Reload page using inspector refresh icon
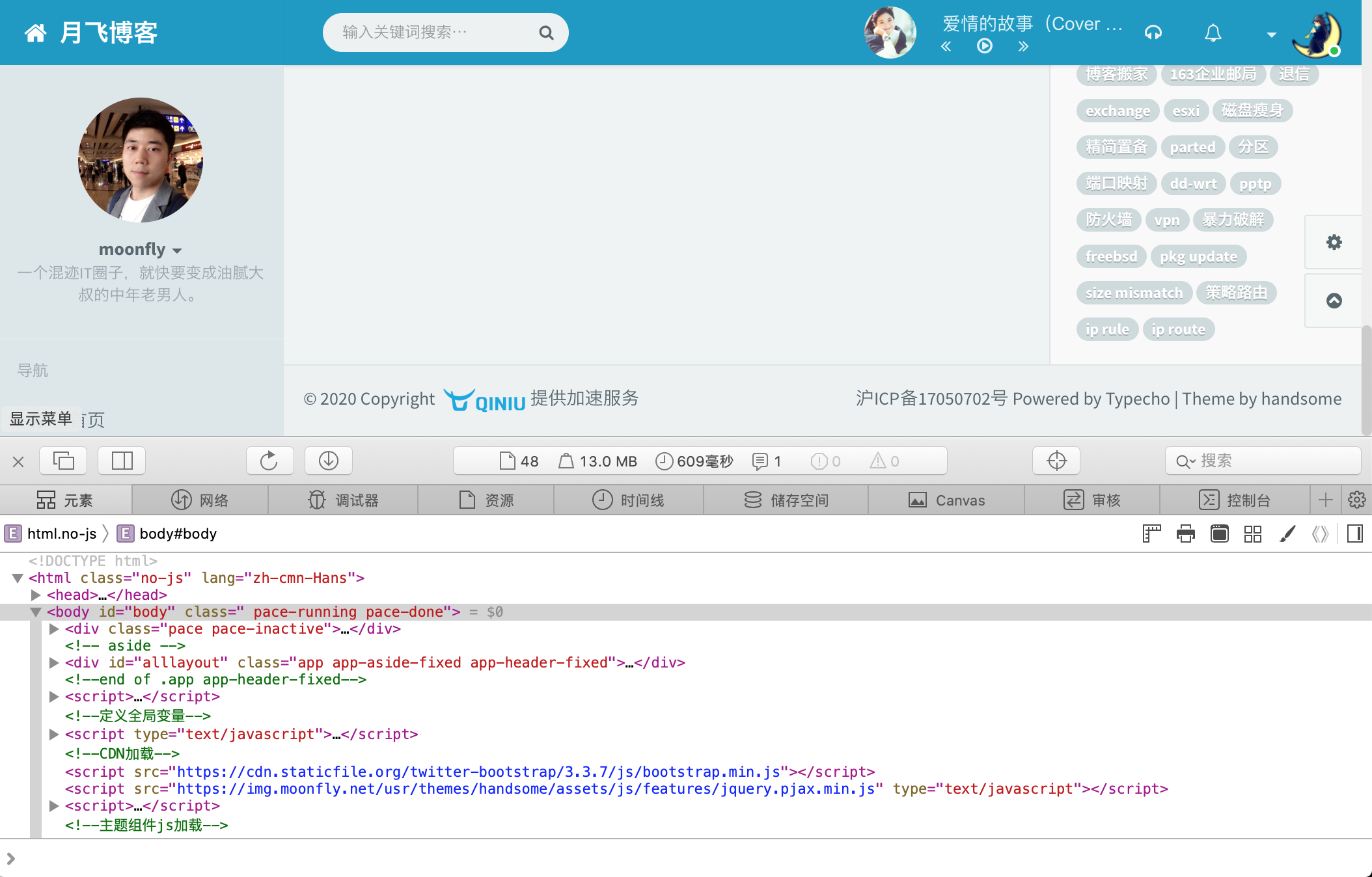 pos(269,461)
